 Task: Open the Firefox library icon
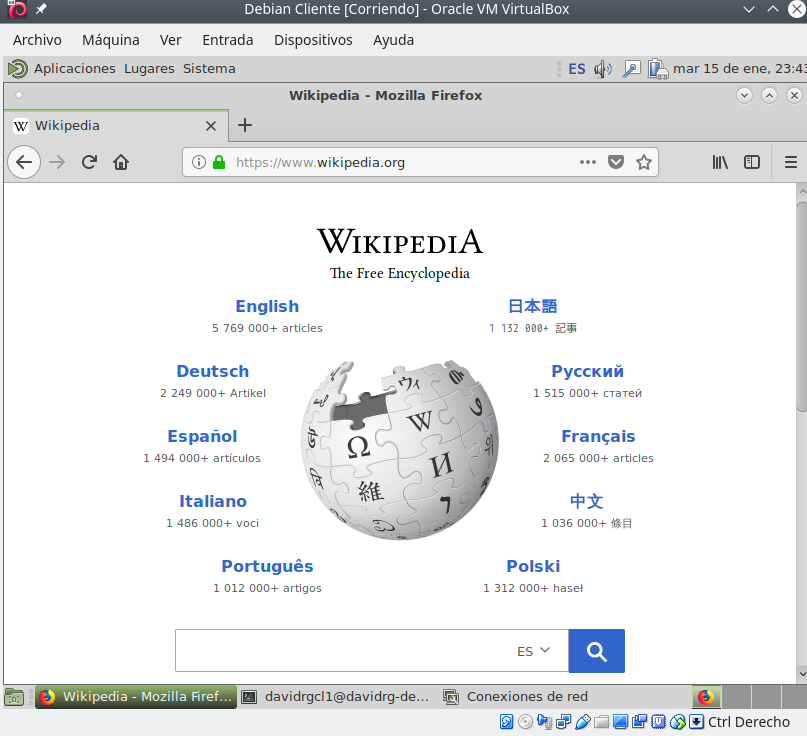click(720, 162)
